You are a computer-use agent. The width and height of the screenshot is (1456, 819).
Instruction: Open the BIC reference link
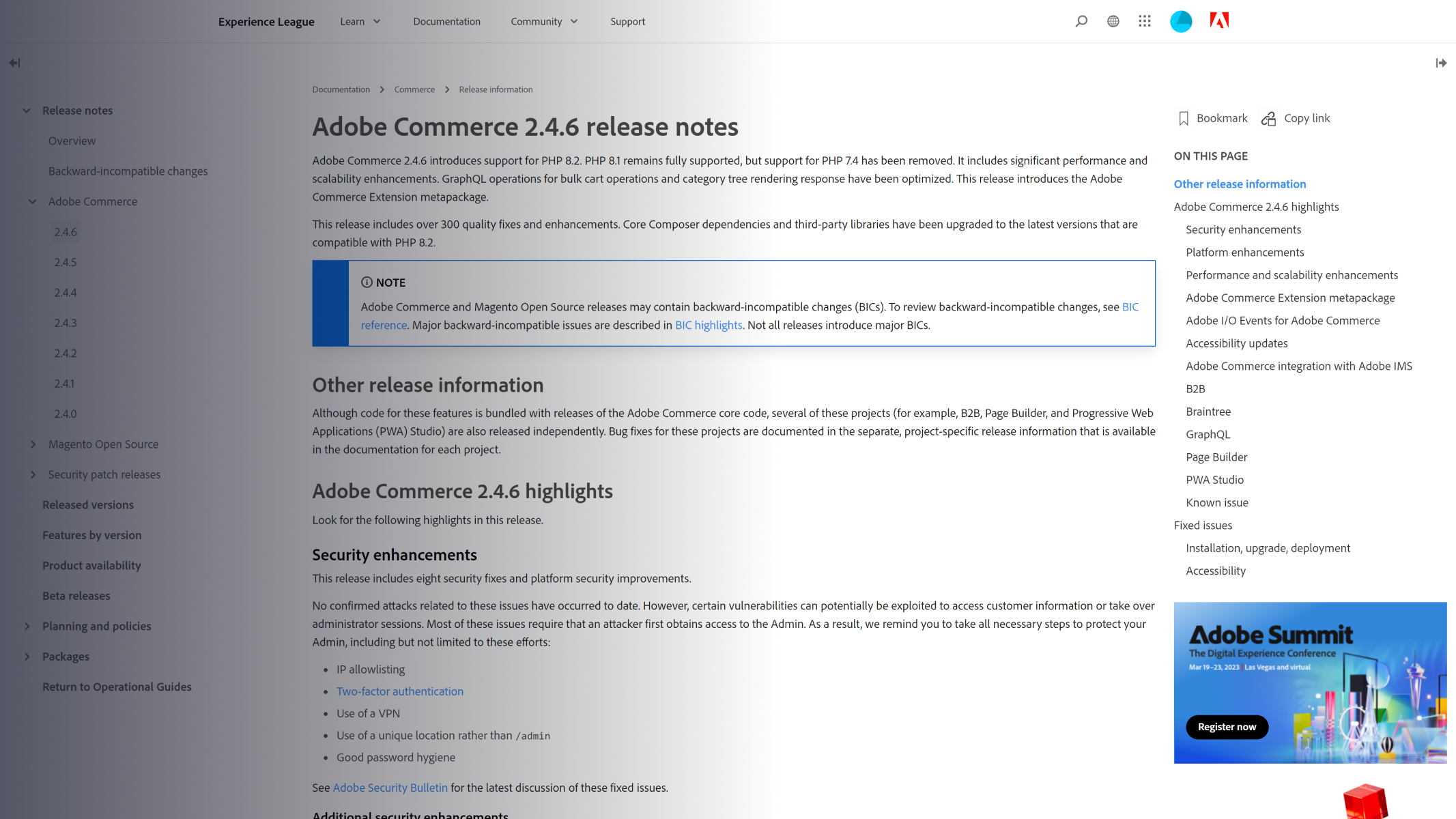(1130, 307)
